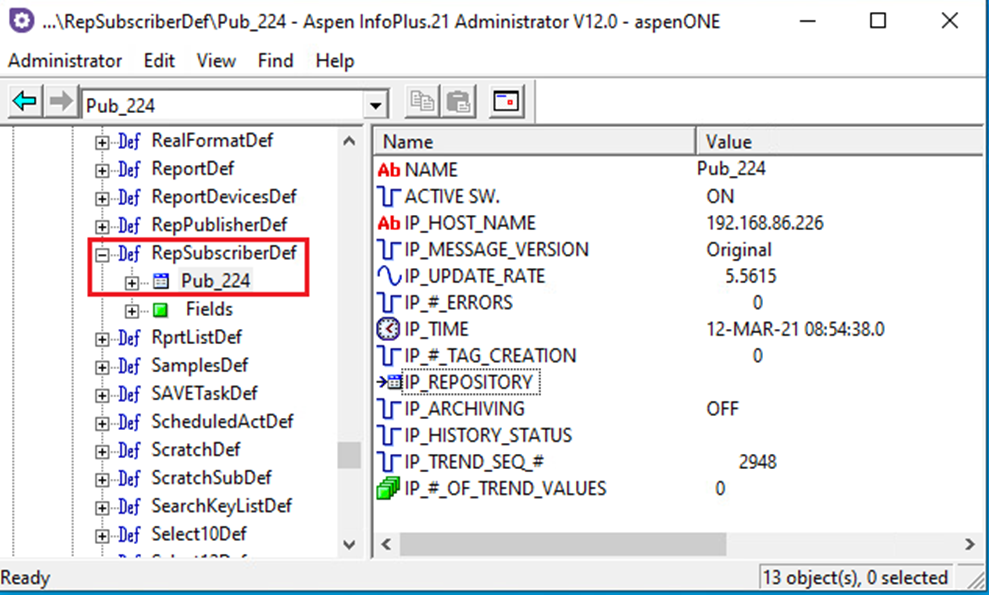Expand the RprtListDef node

pyautogui.click(x=102, y=339)
